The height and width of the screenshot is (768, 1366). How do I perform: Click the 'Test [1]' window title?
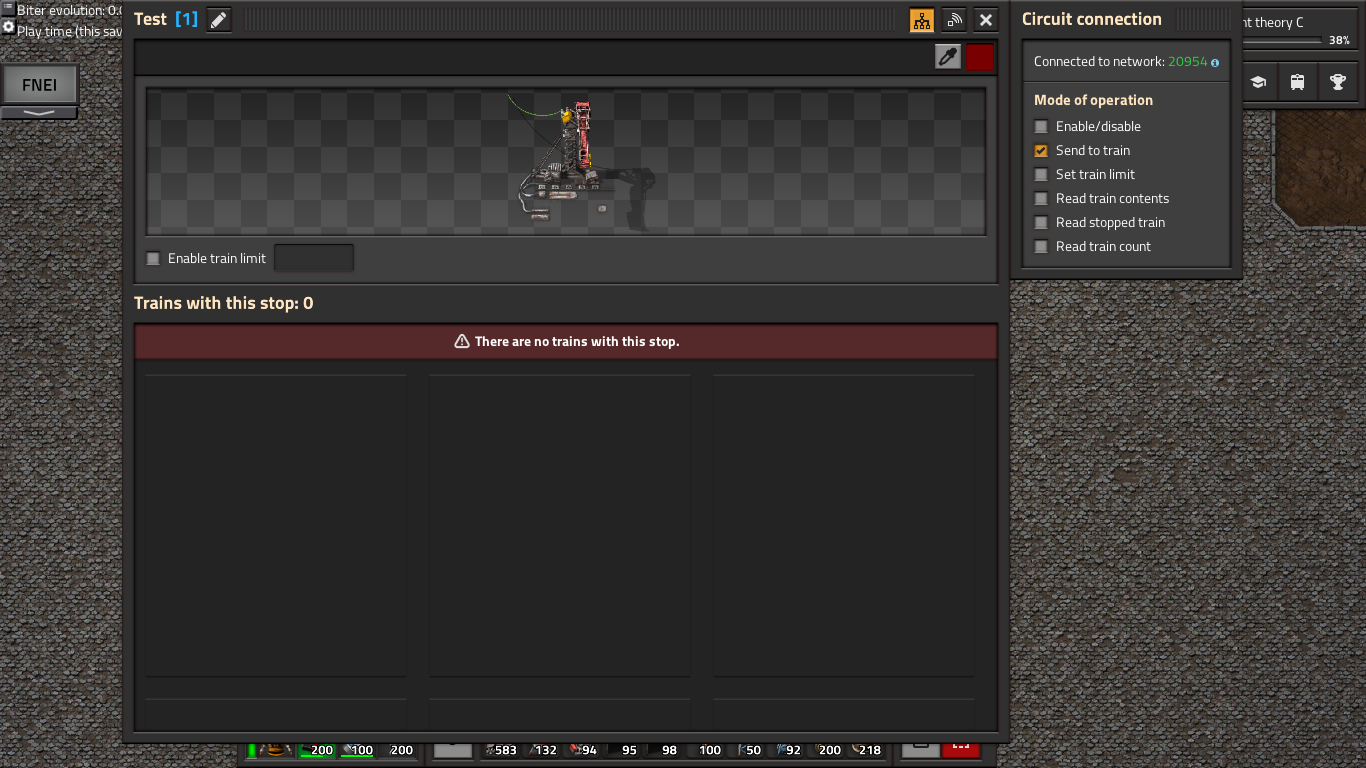[166, 19]
